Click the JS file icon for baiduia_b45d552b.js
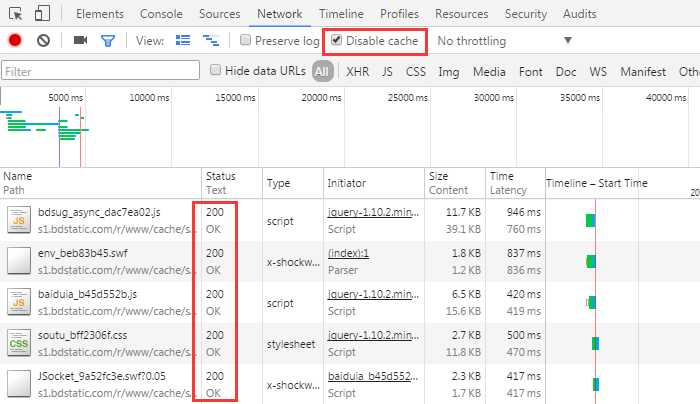Image resolution: width=700 pixels, height=404 pixels. point(19,302)
